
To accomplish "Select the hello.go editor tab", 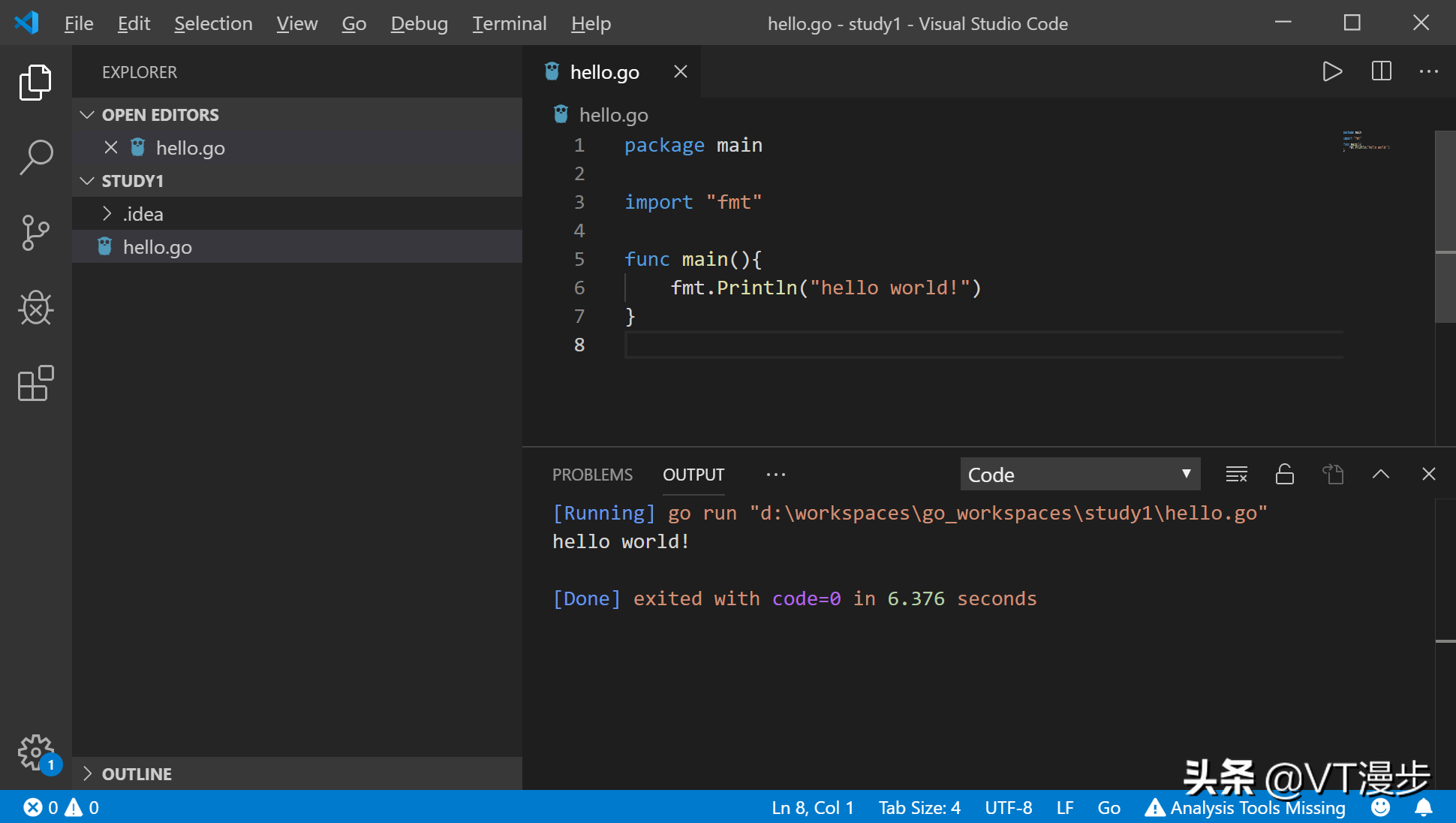I will pos(612,71).
